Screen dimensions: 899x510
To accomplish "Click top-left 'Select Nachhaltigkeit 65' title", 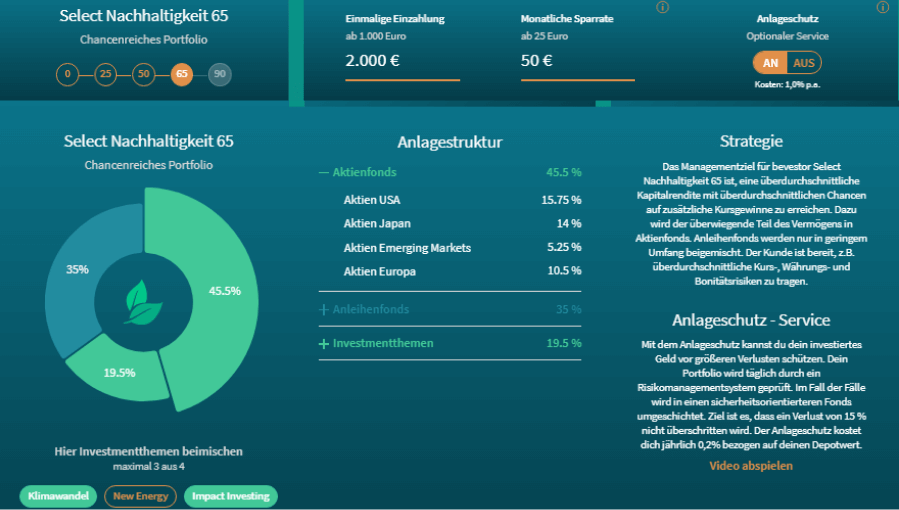I will (x=144, y=16).
